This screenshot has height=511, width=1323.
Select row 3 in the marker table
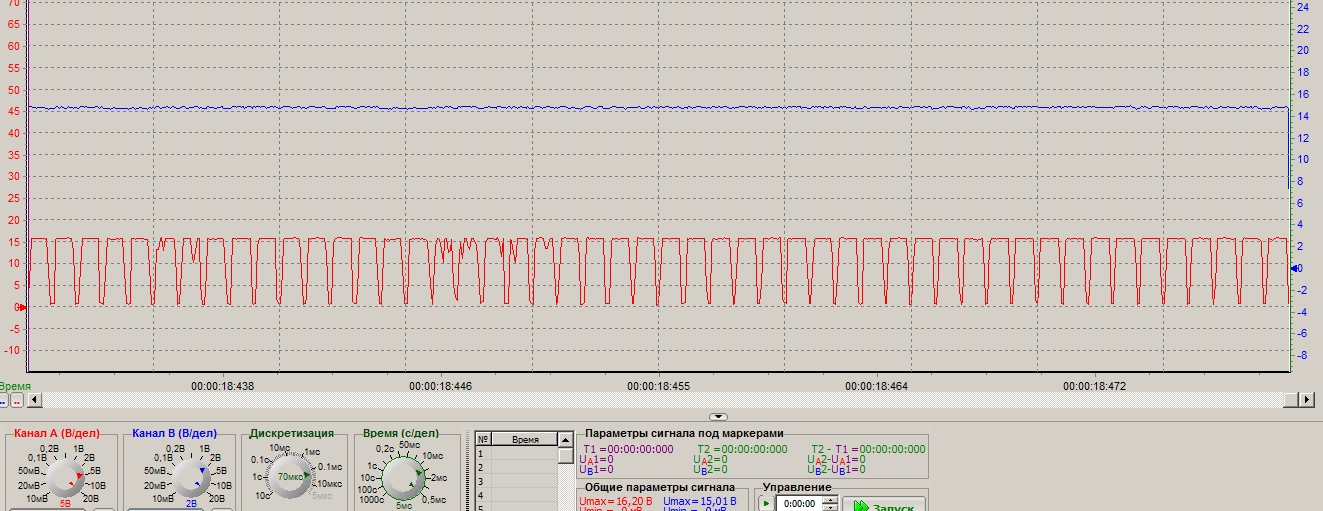(x=517, y=481)
